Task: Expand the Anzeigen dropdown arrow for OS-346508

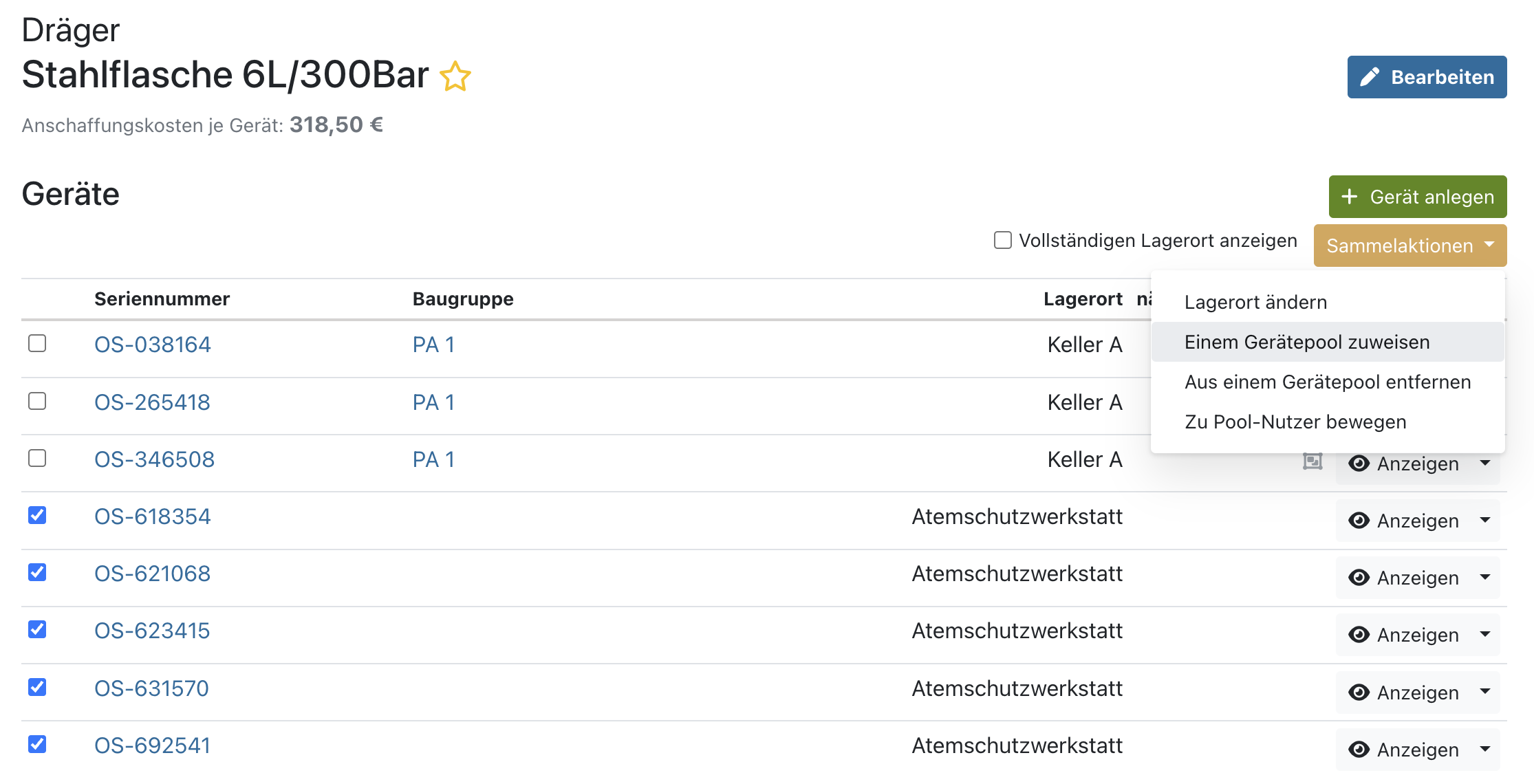Action: pyautogui.click(x=1486, y=464)
